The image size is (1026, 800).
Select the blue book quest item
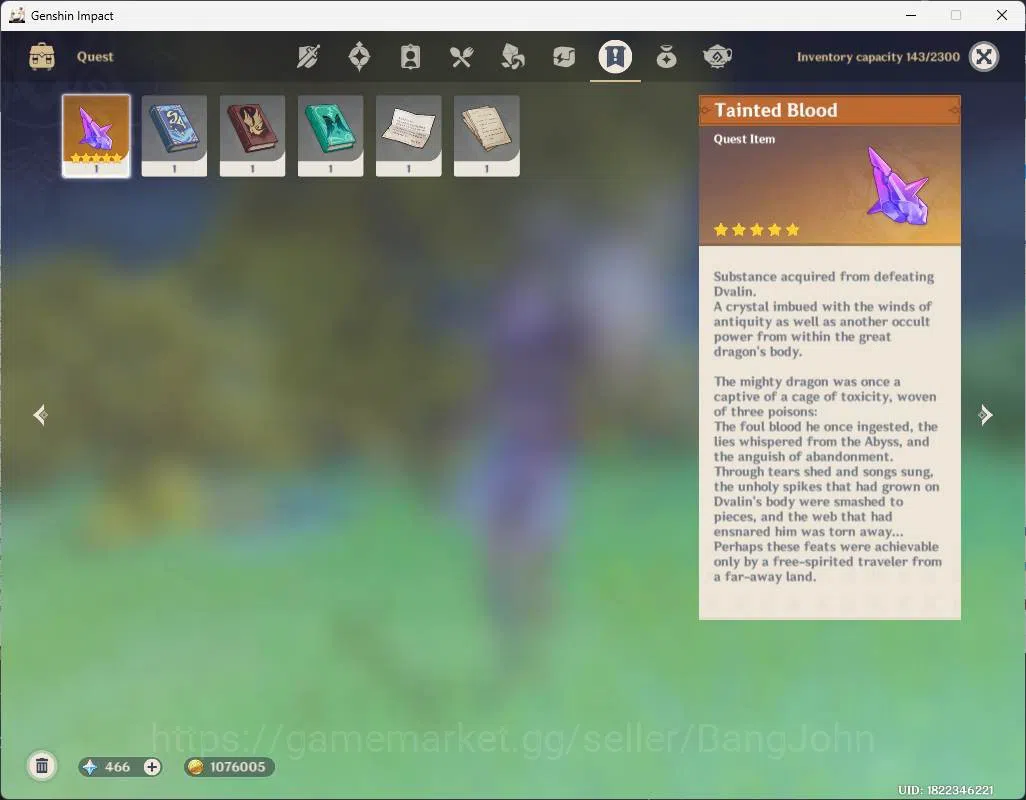click(174, 136)
